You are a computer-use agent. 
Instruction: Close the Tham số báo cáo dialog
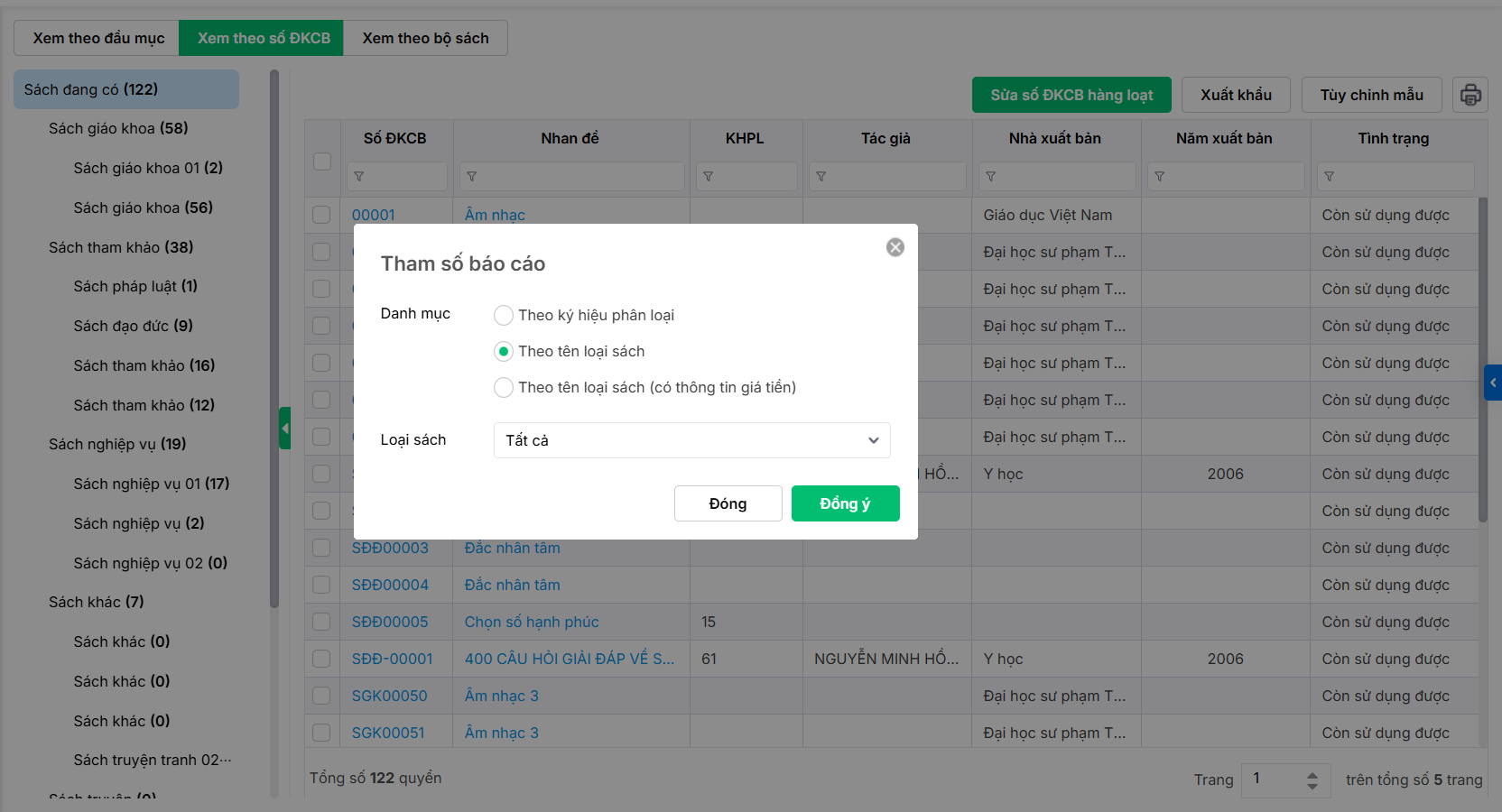click(895, 247)
